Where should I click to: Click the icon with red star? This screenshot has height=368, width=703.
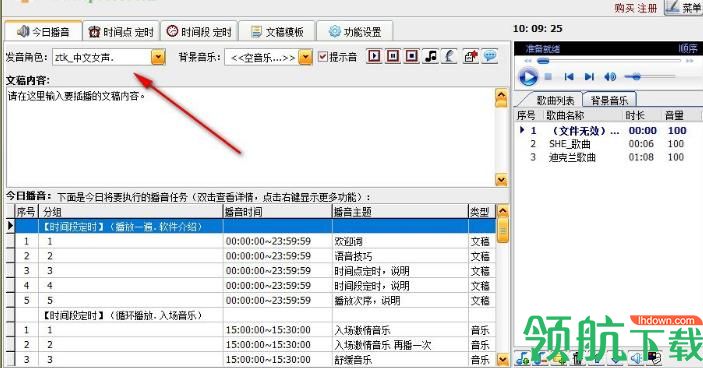pos(470,56)
